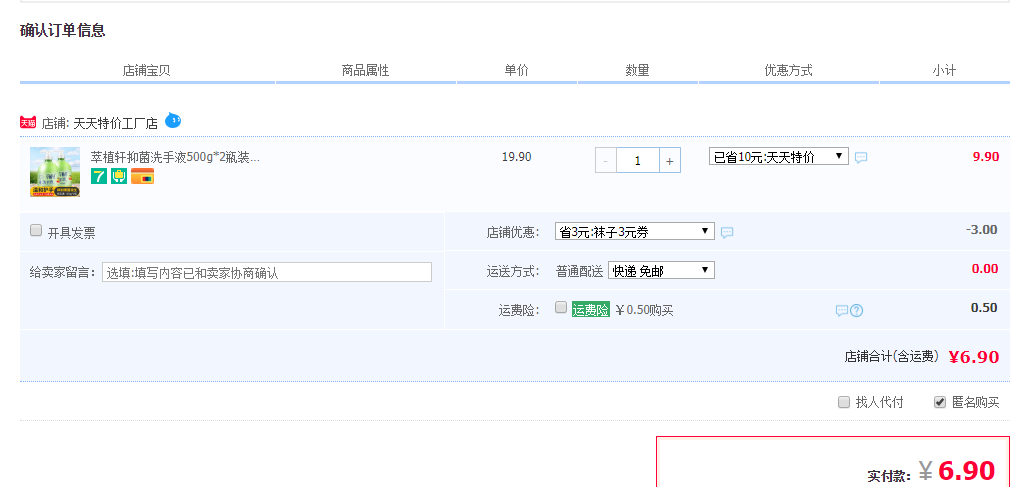The image size is (1036, 487).
Task: Click the ¥0.50购买 insurance text
Action: pyautogui.click(x=644, y=310)
